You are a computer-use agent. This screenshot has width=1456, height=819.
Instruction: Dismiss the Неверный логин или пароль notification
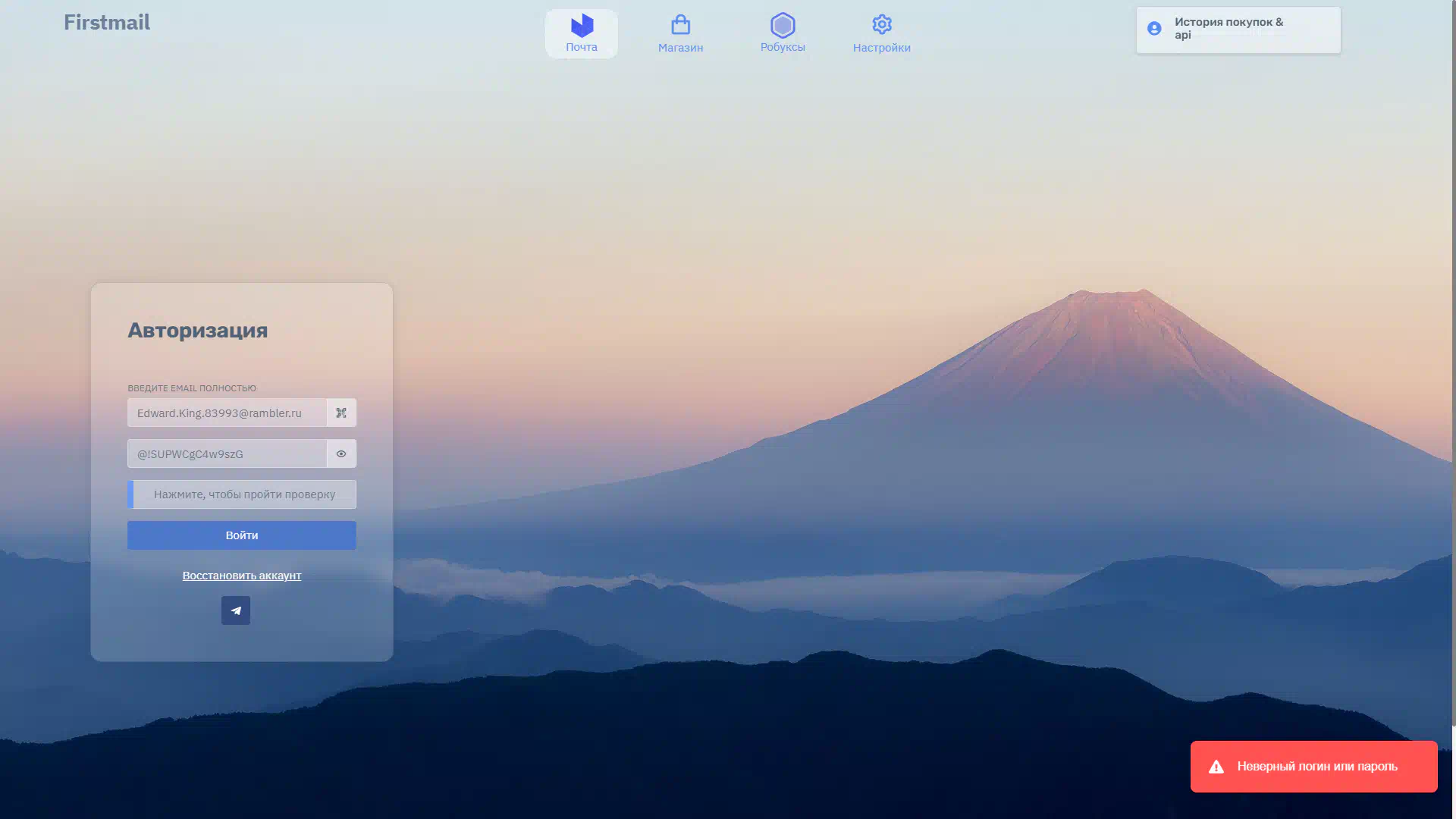pyautogui.click(x=1316, y=767)
